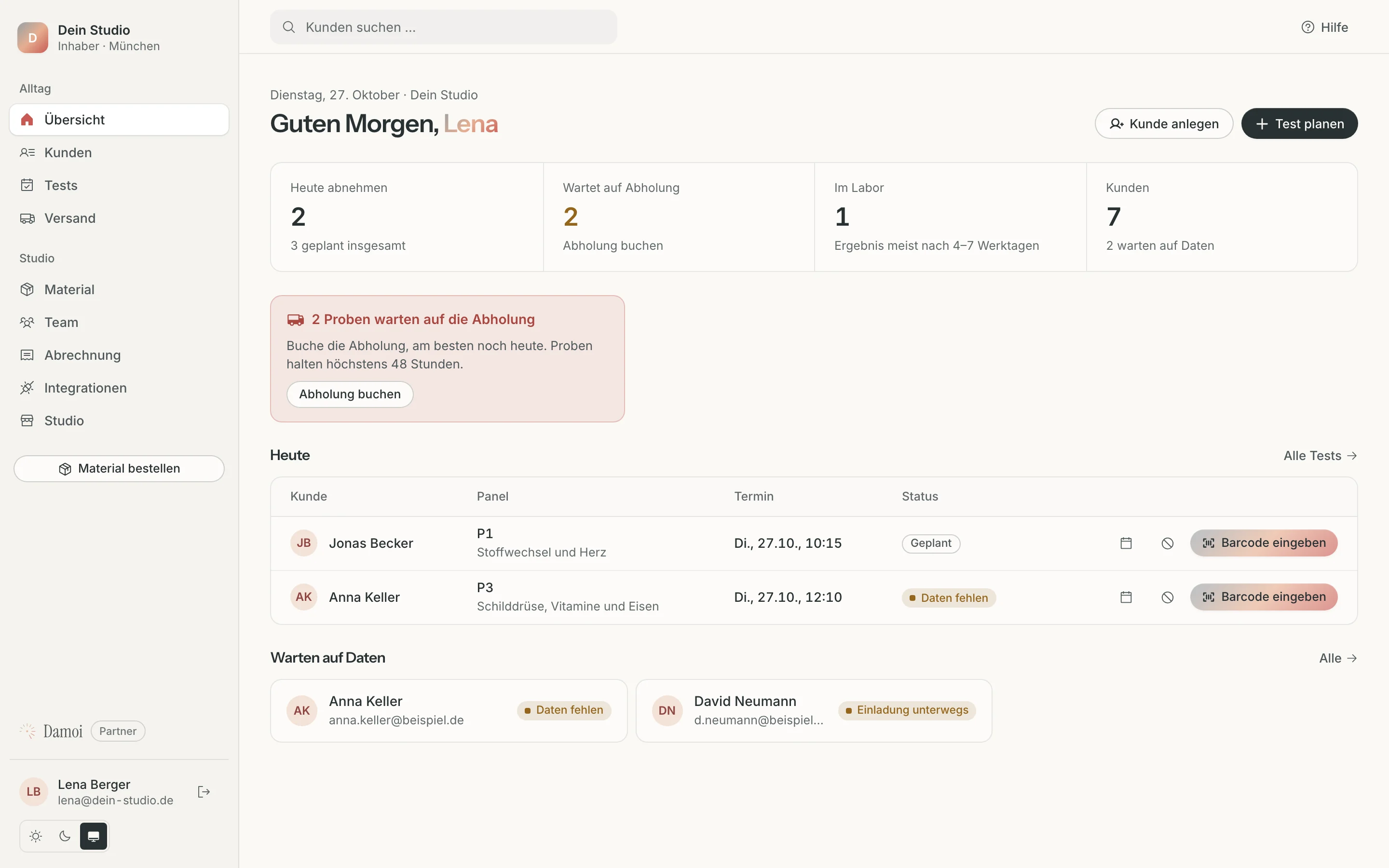Open Studio settings entry in sidebar
Screen dimensions: 1389x868
click(x=119, y=420)
